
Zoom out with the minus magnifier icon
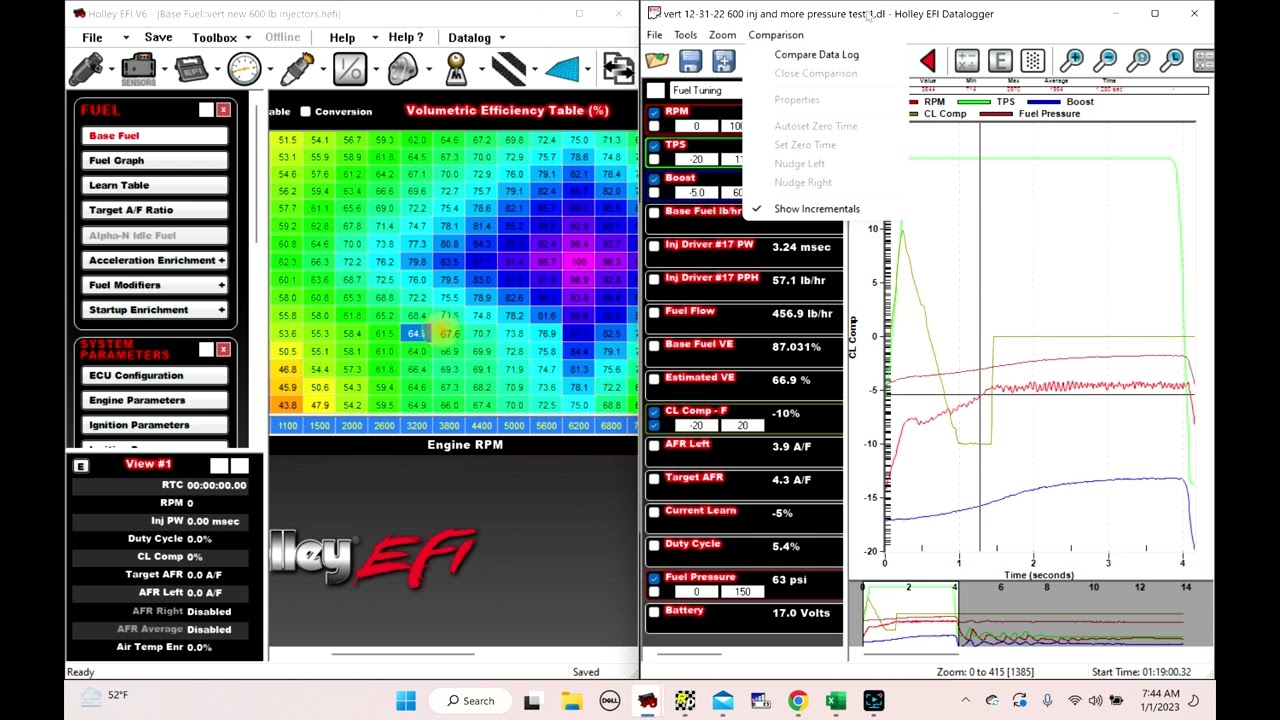pyautogui.click(x=1105, y=61)
